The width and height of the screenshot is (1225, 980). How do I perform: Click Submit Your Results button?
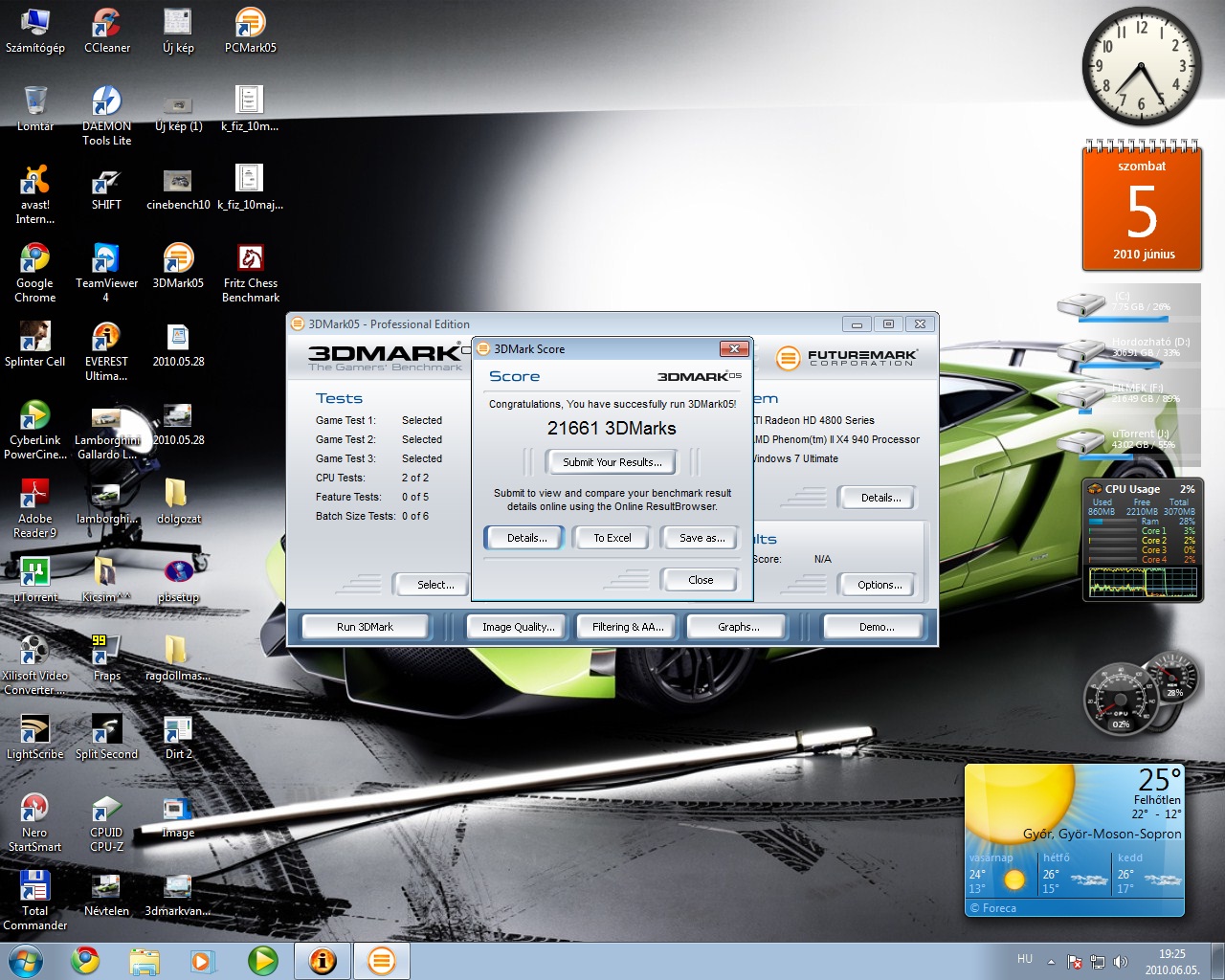tap(612, 462)
